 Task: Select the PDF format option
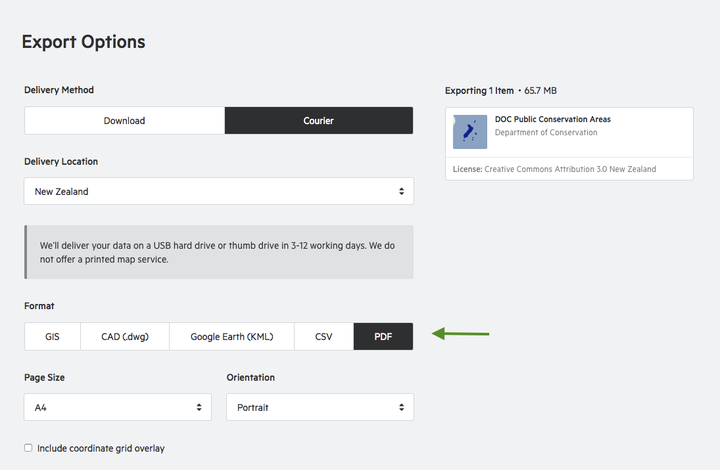383,336
